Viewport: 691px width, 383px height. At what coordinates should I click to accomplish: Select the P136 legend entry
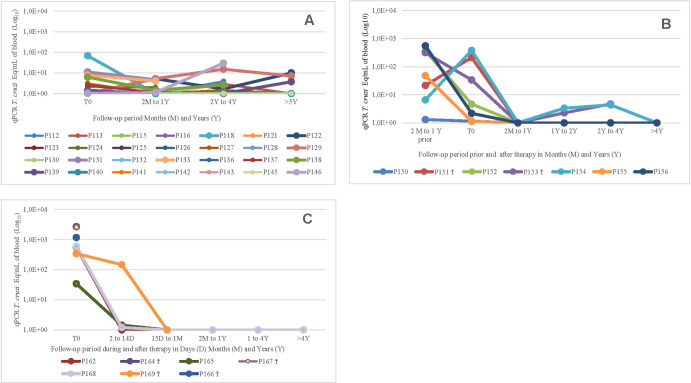(216, 160)
